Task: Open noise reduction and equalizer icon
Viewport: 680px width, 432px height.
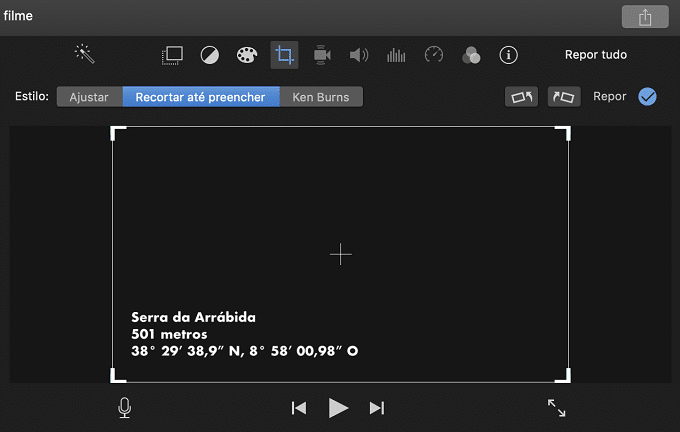Action: click(x=396, y=55)
